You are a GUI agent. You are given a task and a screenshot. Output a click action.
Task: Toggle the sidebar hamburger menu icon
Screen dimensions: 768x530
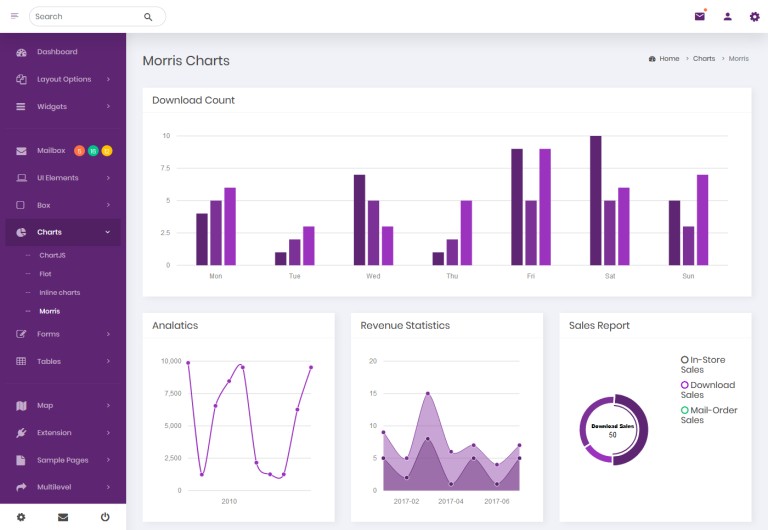pos(15,16)
